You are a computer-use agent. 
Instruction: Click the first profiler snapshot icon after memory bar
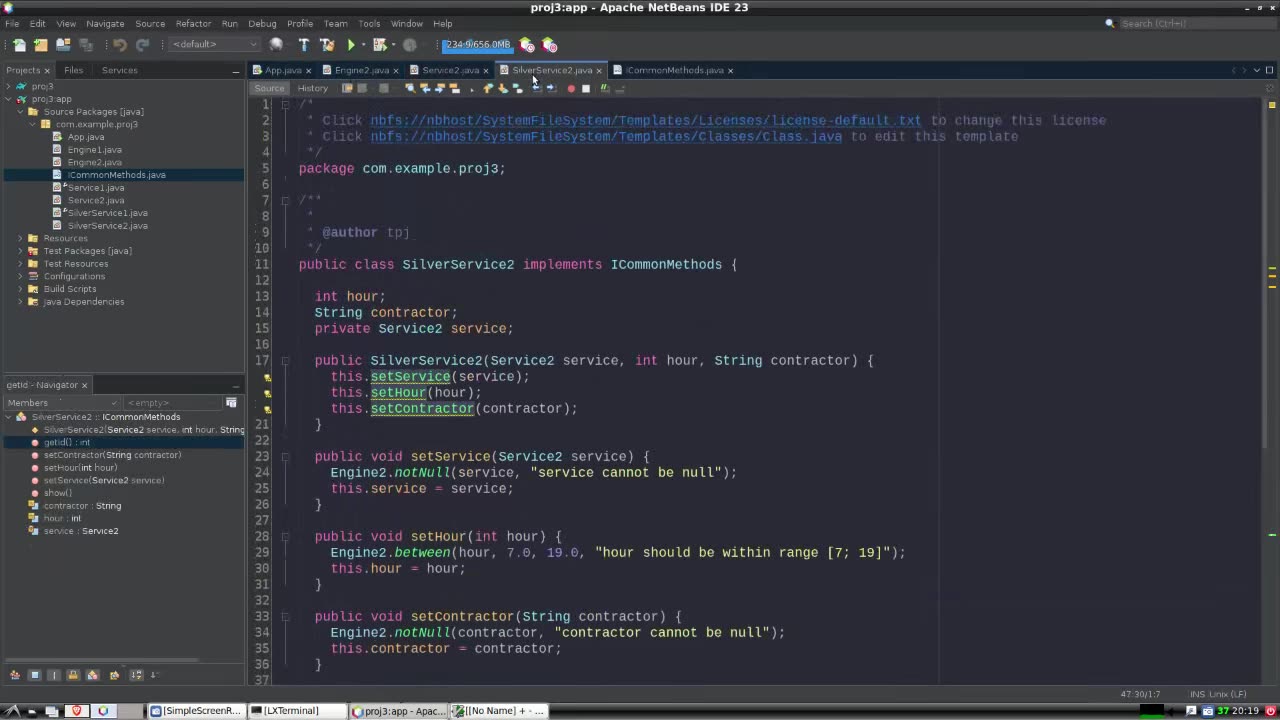point(527,45)
